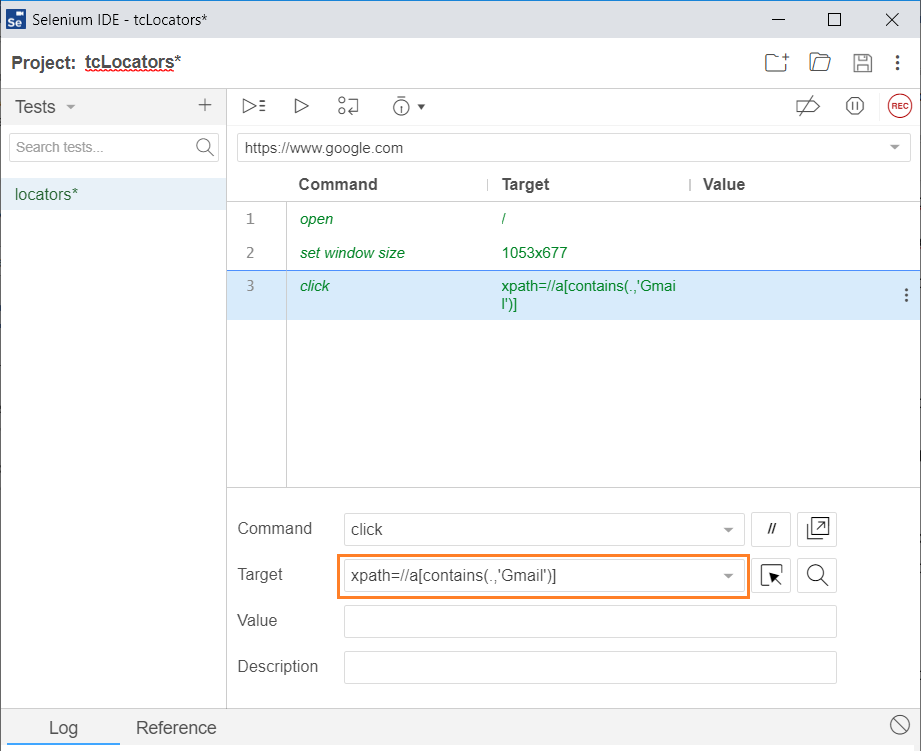Clear the log with the circle-slash icon

tap(899, 725)
